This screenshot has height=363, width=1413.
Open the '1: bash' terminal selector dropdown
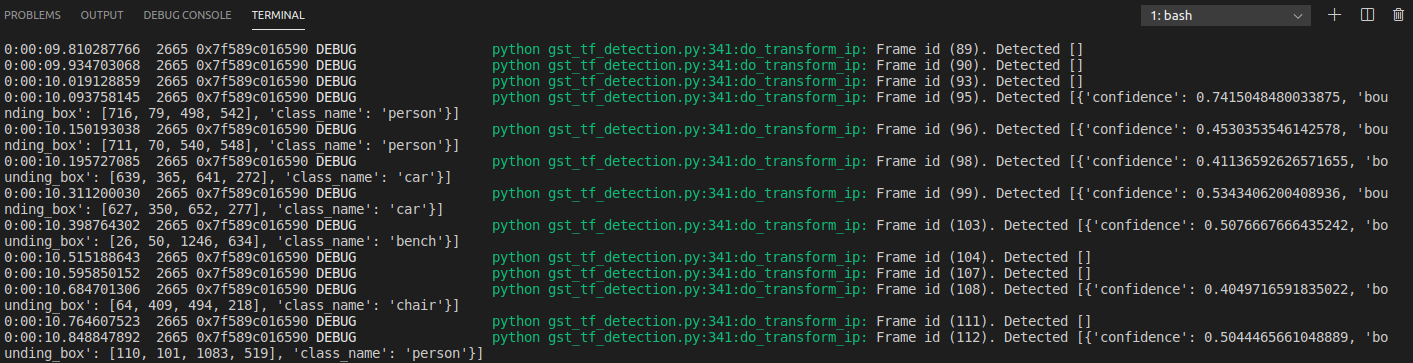pos(1226,15)
